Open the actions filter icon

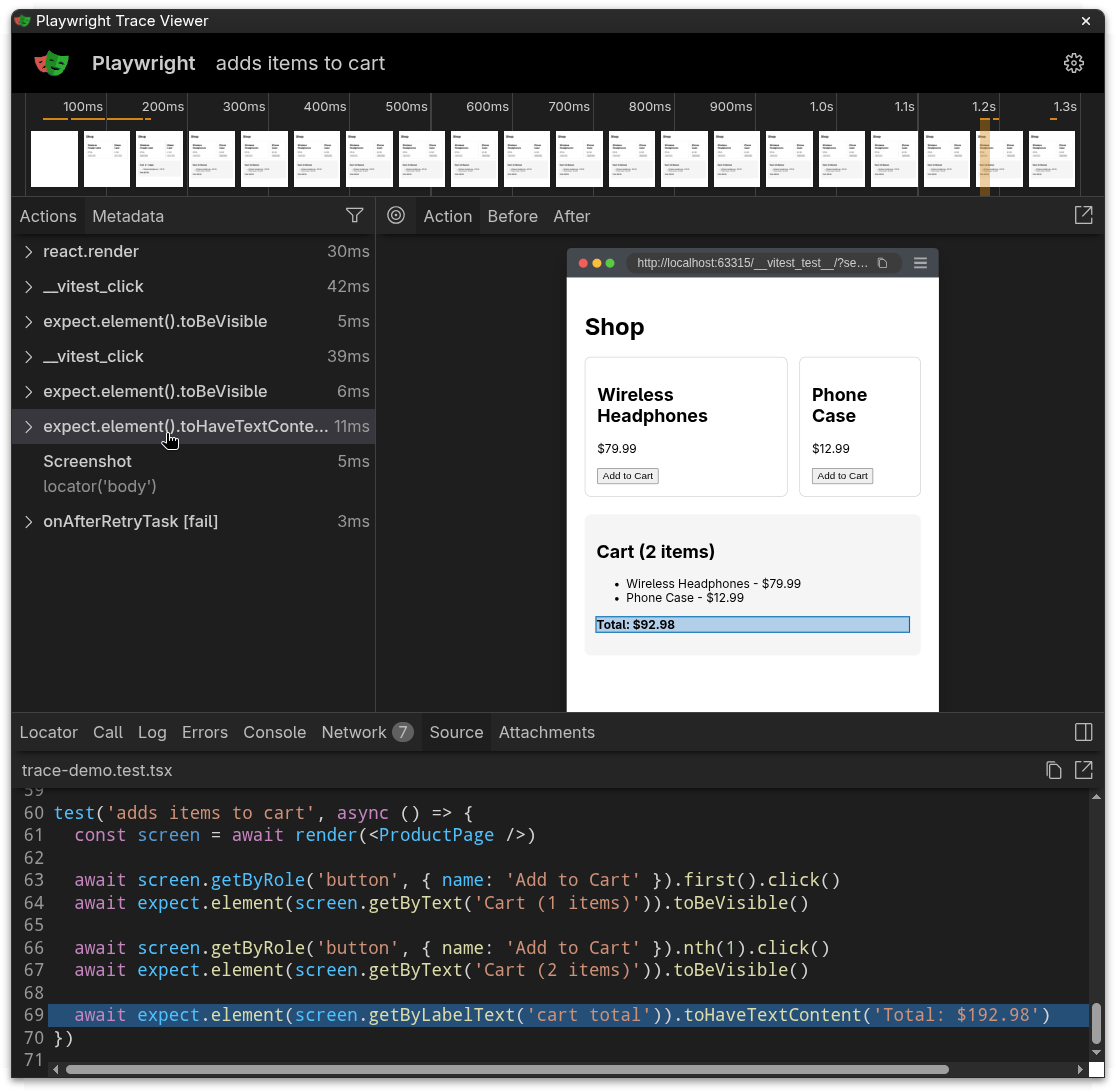[x=355, y=215]
